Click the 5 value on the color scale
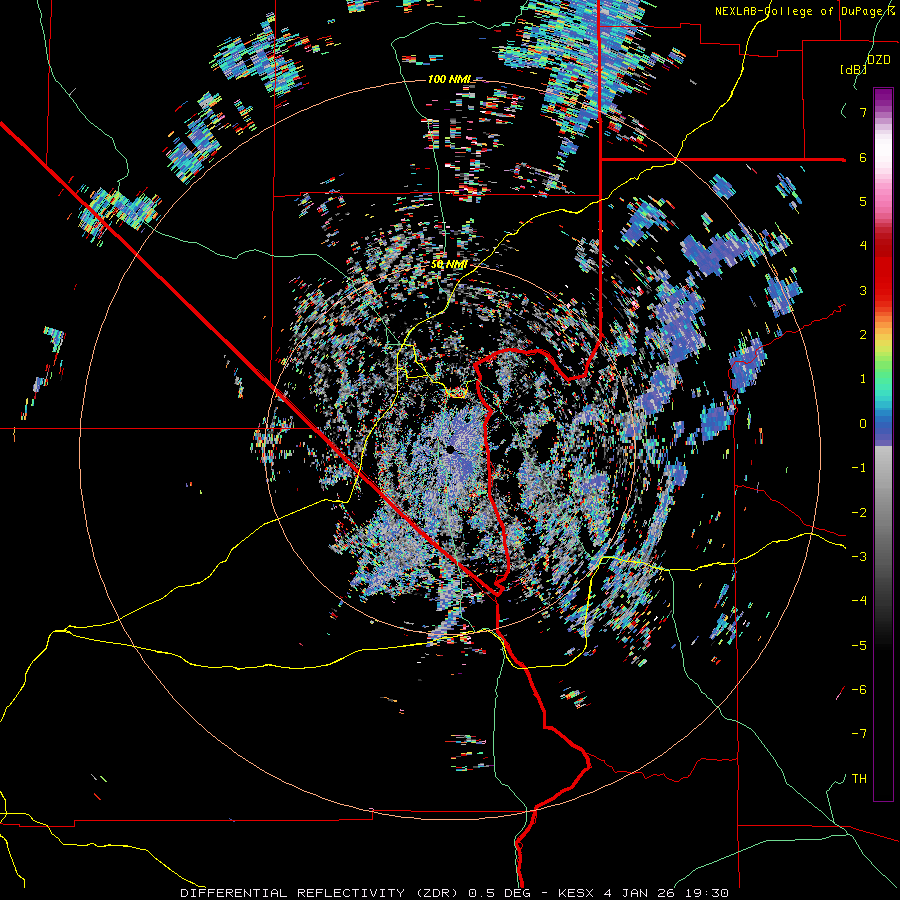Viewport: 900px width, 900px height. [863, 201]
